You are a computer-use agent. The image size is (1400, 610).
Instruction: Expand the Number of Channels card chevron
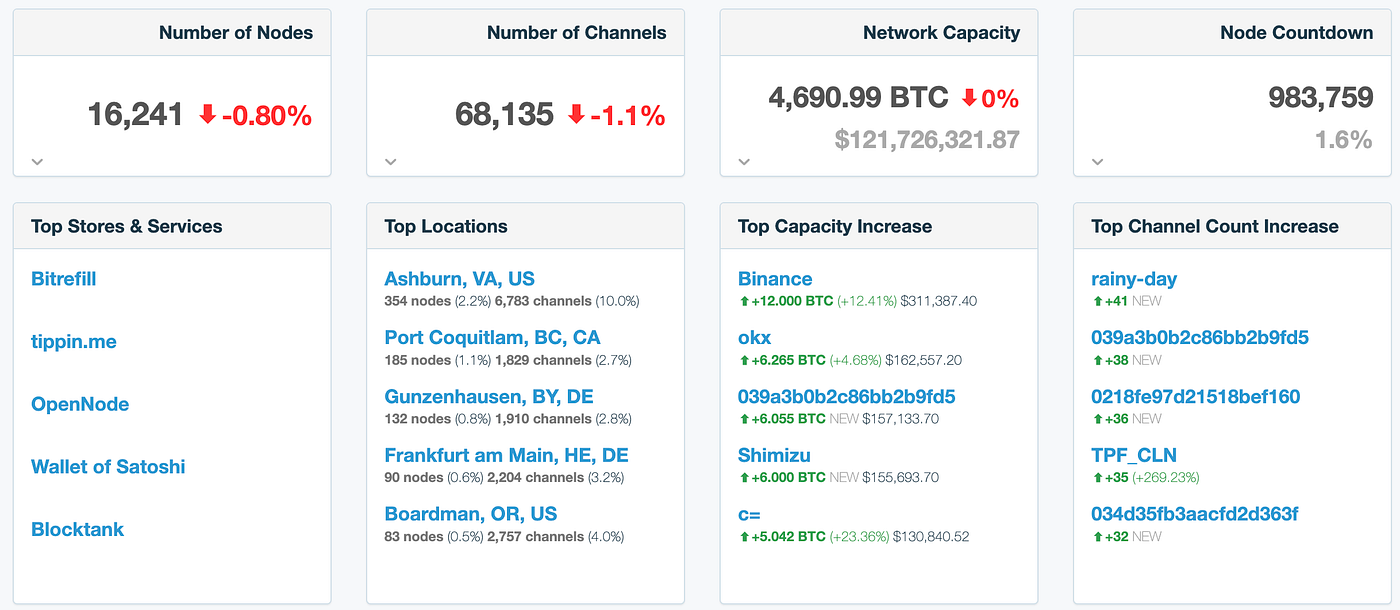pos(391,161)
